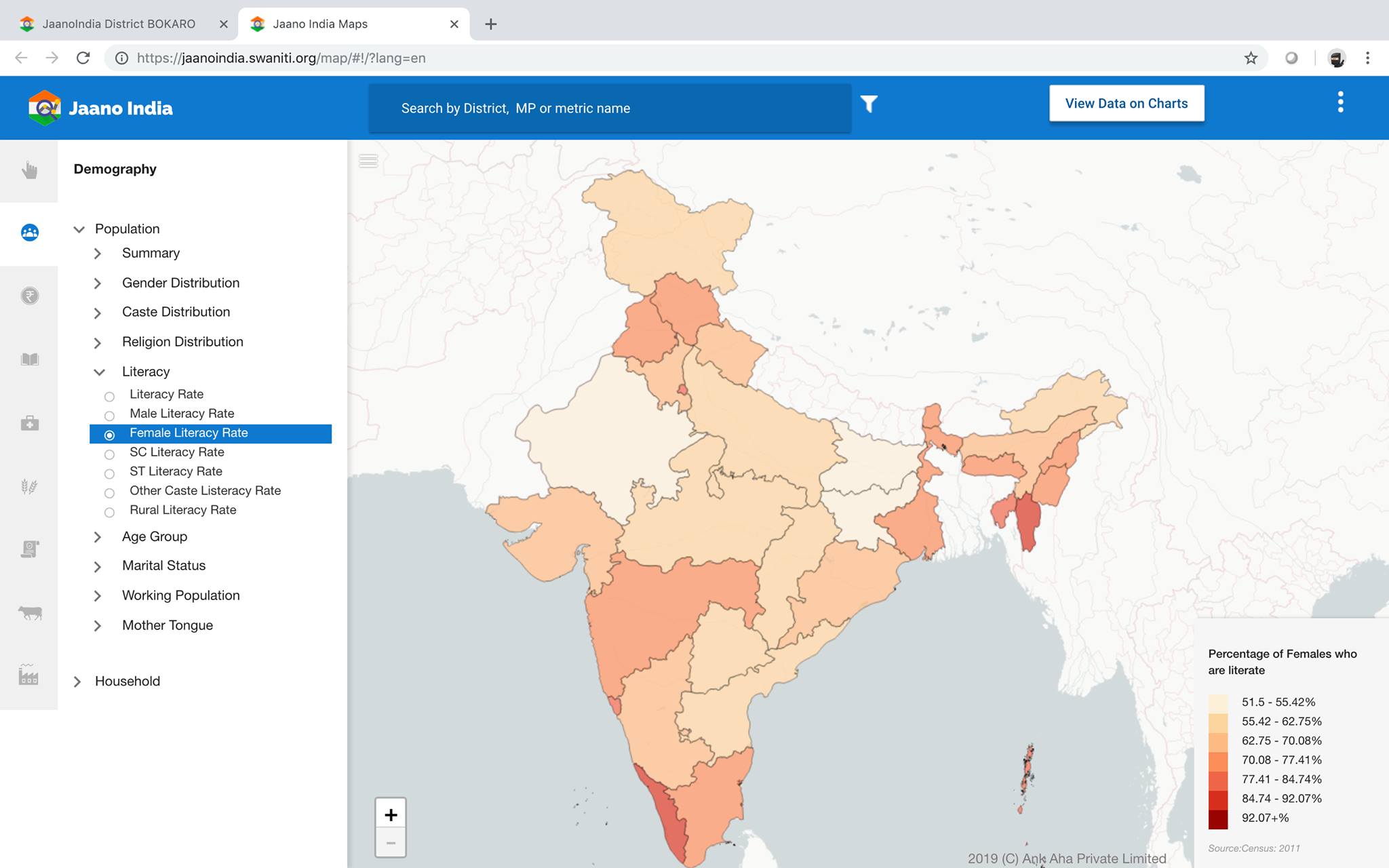Click the factory Industry icon
The height and width of the screenshot is (868, 1389).
coord(29,675)
